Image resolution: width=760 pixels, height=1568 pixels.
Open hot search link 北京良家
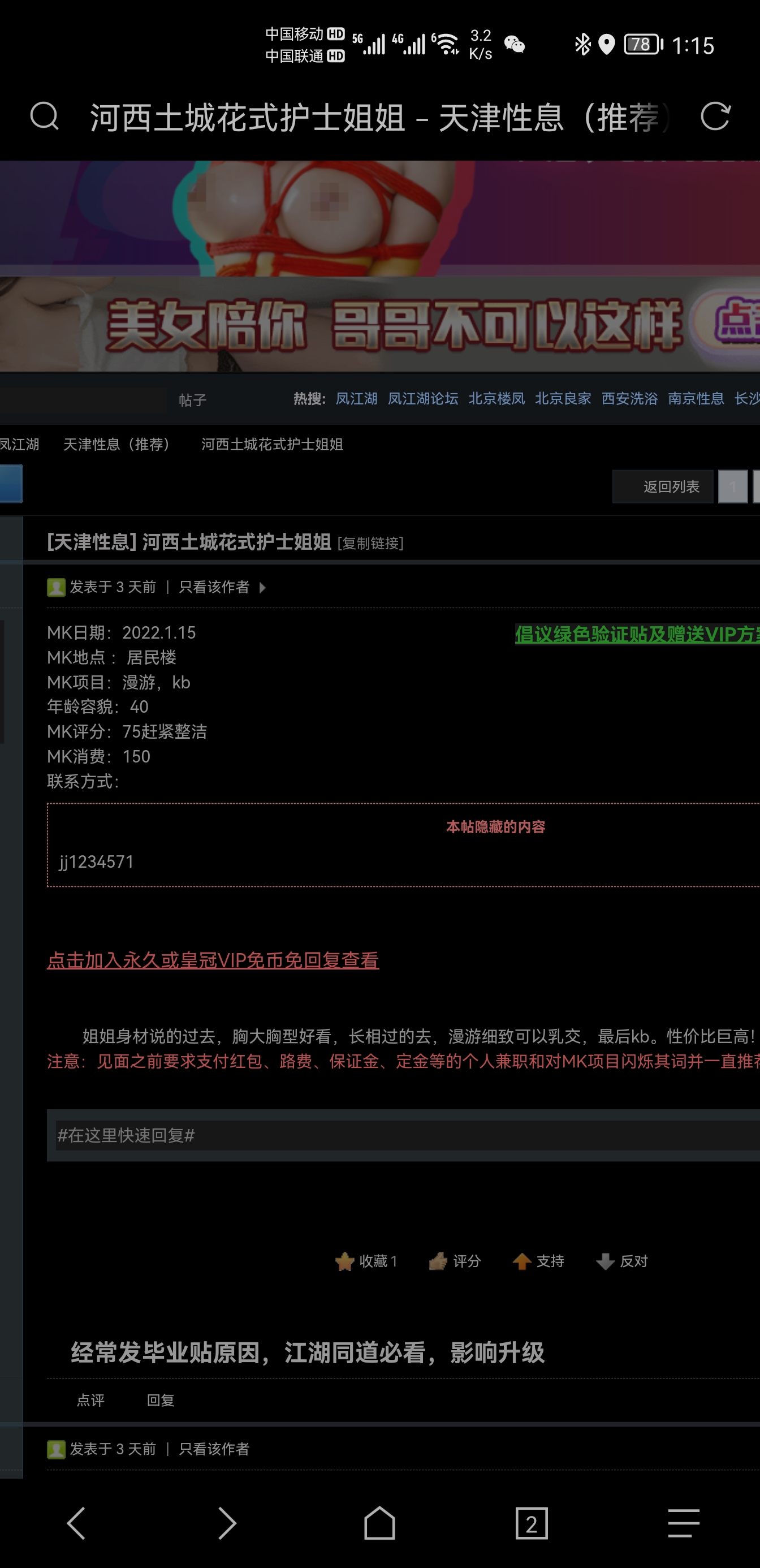point(563,399)
